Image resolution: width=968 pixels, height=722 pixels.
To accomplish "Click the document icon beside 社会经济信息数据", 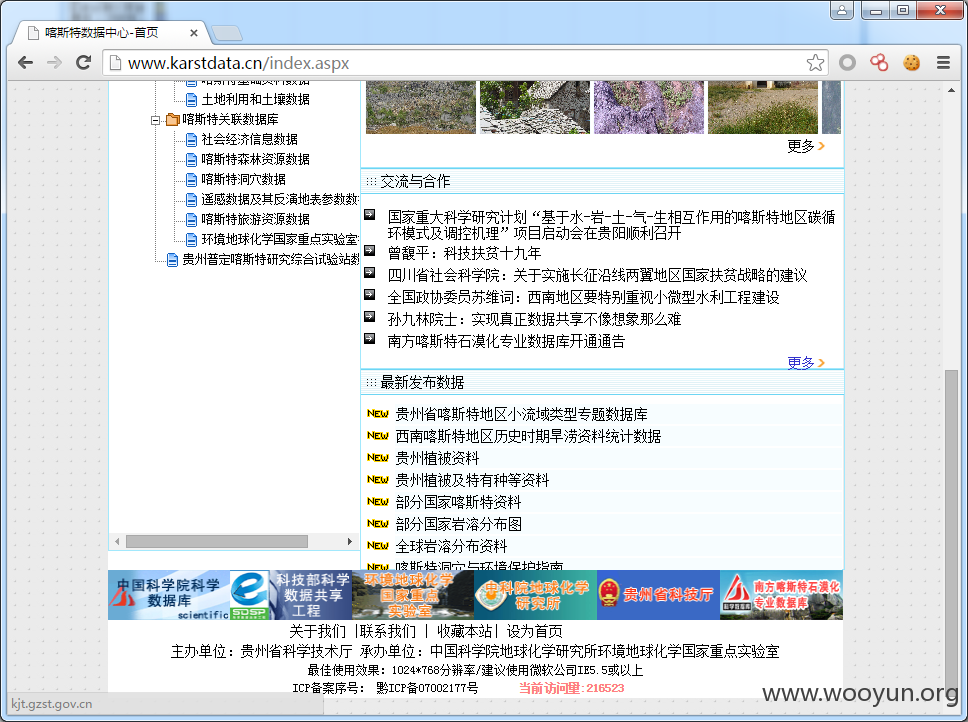I will 191,139.
